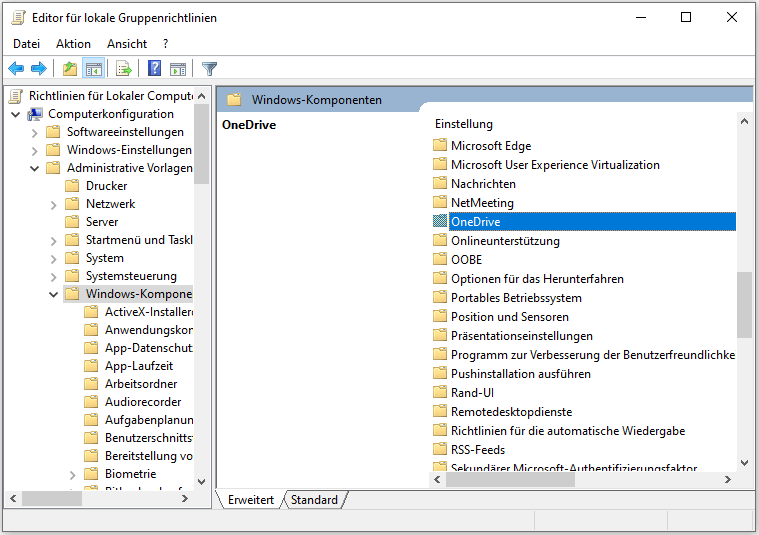Click the blue Back arrow in toolbar

[x=16, y=69]
